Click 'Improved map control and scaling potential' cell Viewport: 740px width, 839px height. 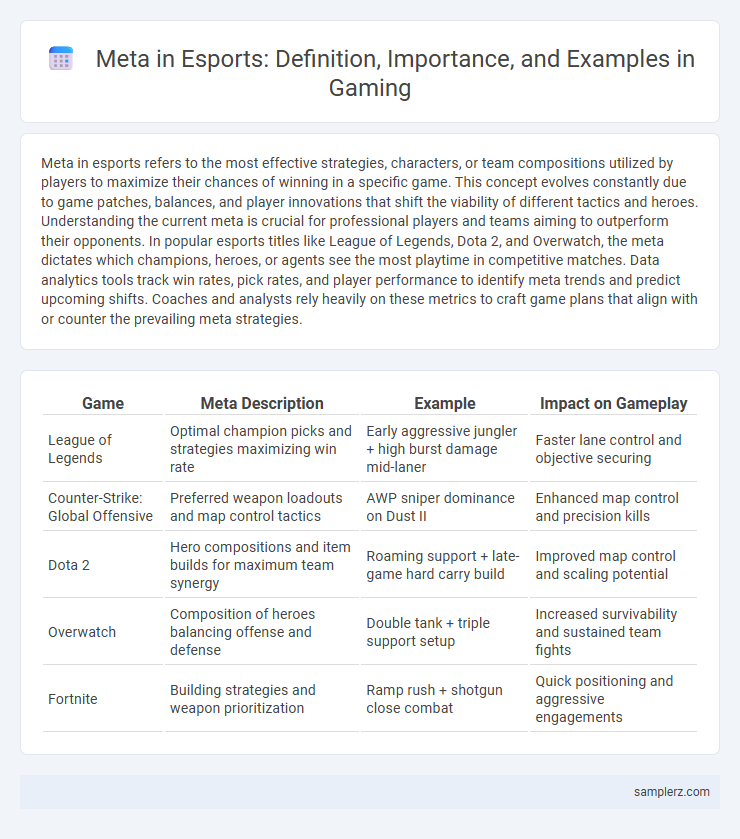pos(613,565)
